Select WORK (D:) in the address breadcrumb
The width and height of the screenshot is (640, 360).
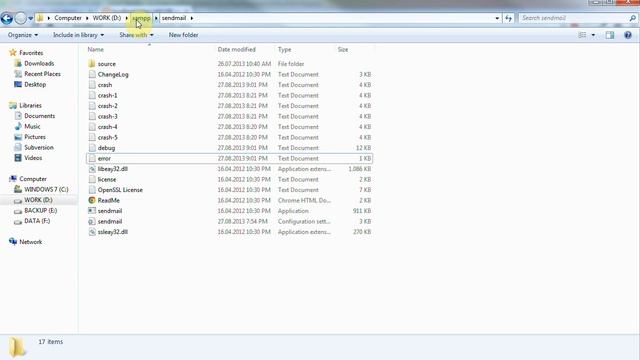coord(107,18)
